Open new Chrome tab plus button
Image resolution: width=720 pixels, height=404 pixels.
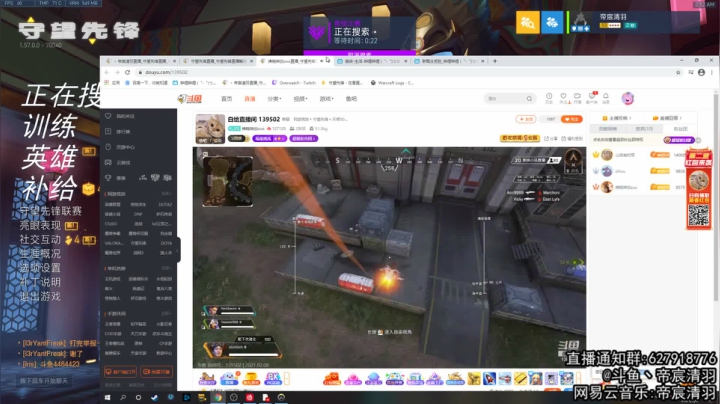[495, 61]
